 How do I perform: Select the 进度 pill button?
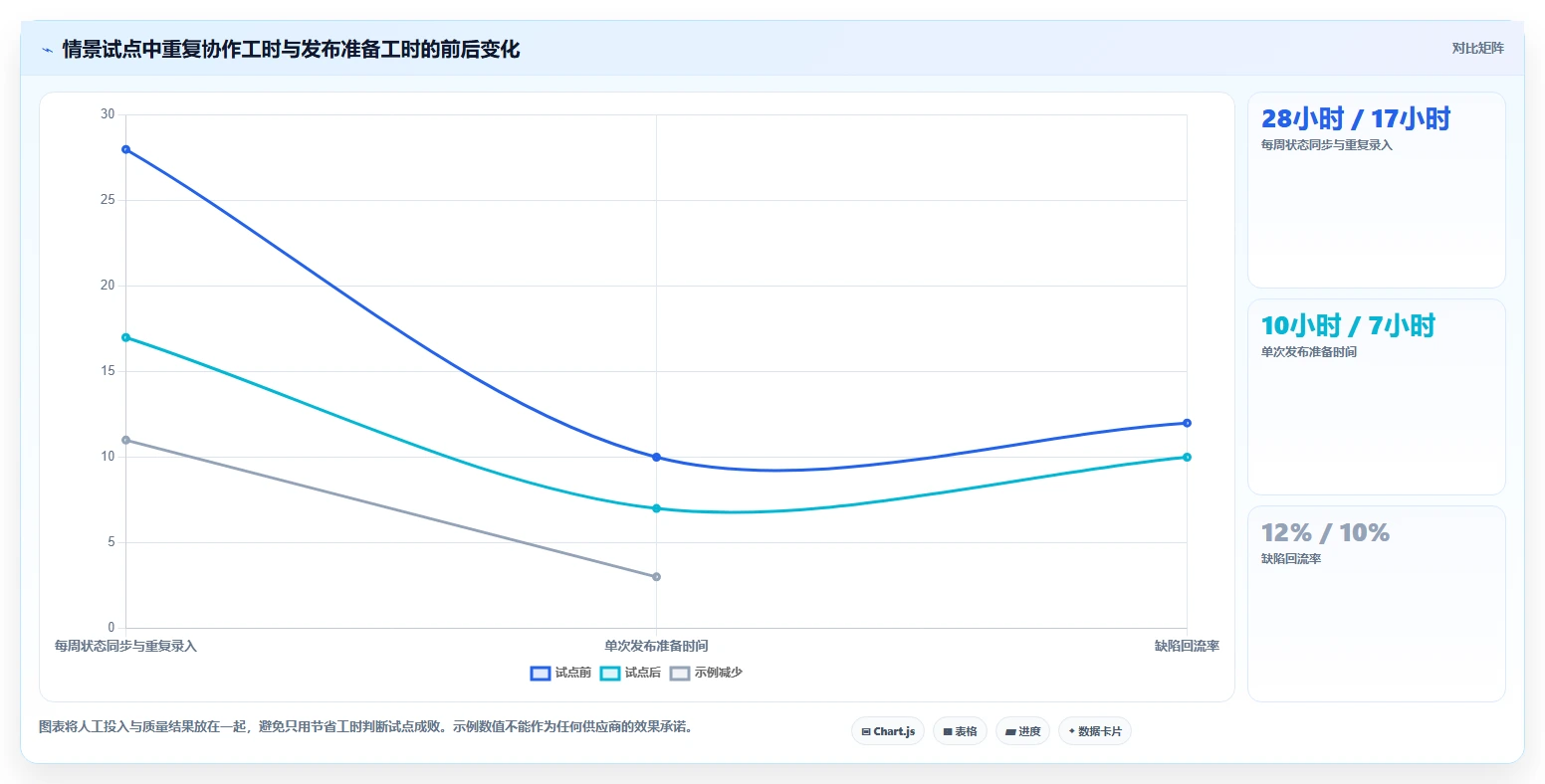tap(1022, 731)
